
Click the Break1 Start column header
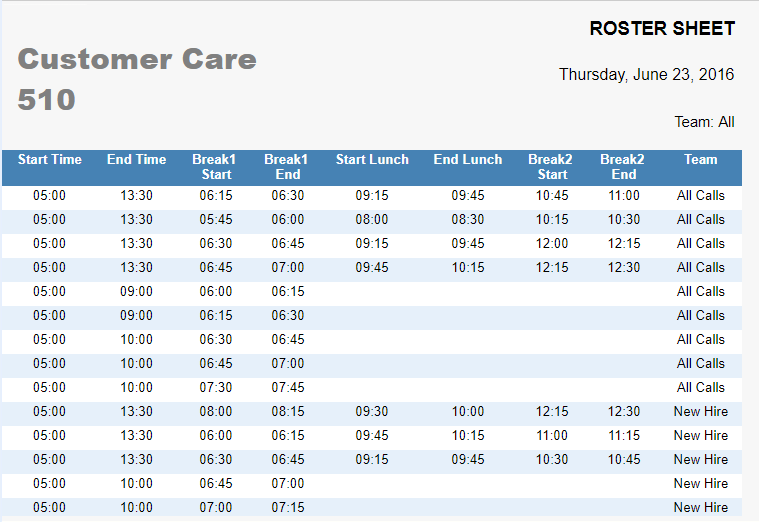click(215, 167)
